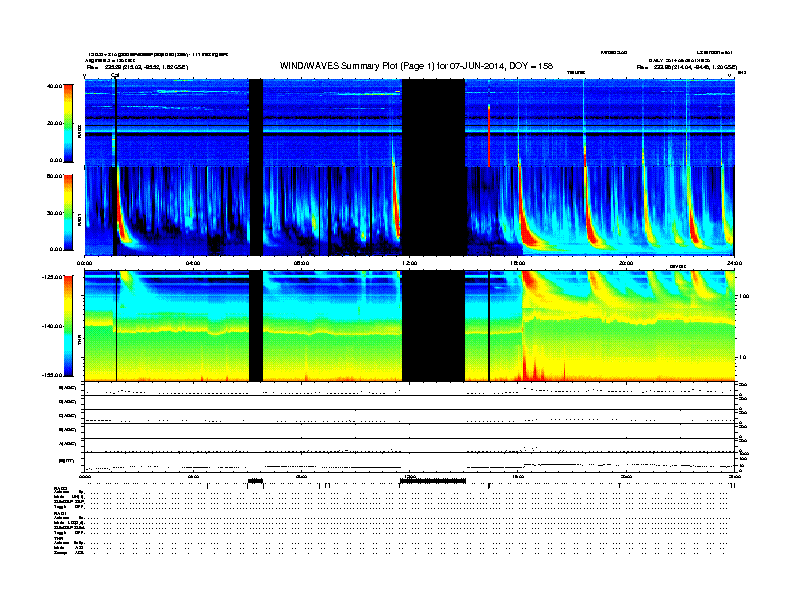This screenshot has height=612, width=792.
Task: Click the large data gap in RAD2 panel
Action: (433, 123)
